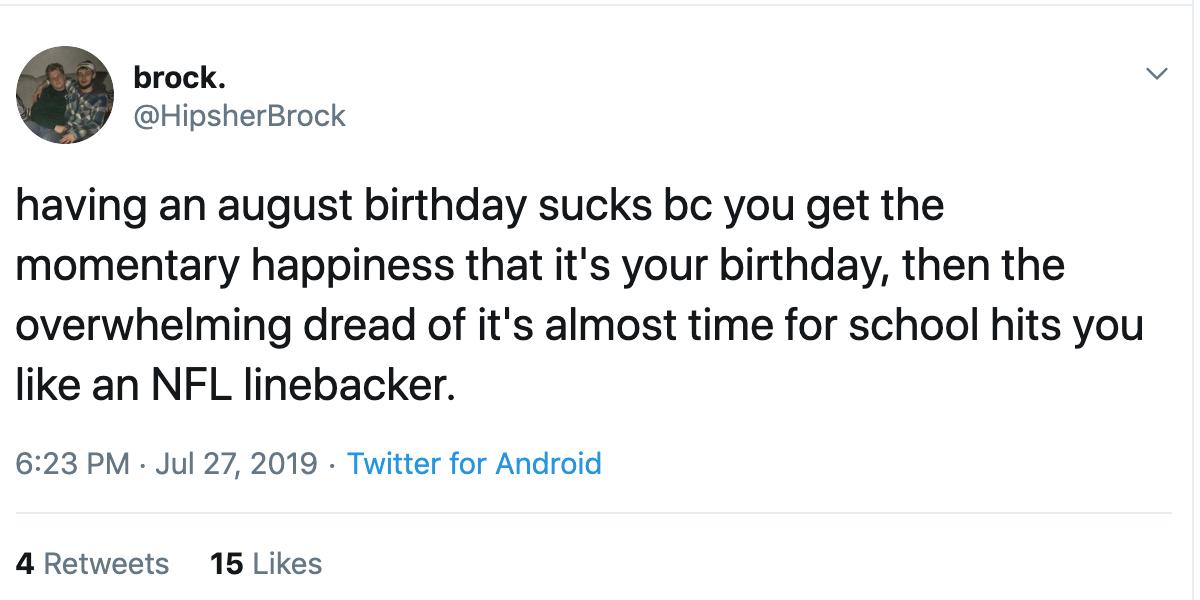Viewport: 1200px width, 600px height.
Task: View likes by clicking 15 Likes
Action: click(266, 563)
